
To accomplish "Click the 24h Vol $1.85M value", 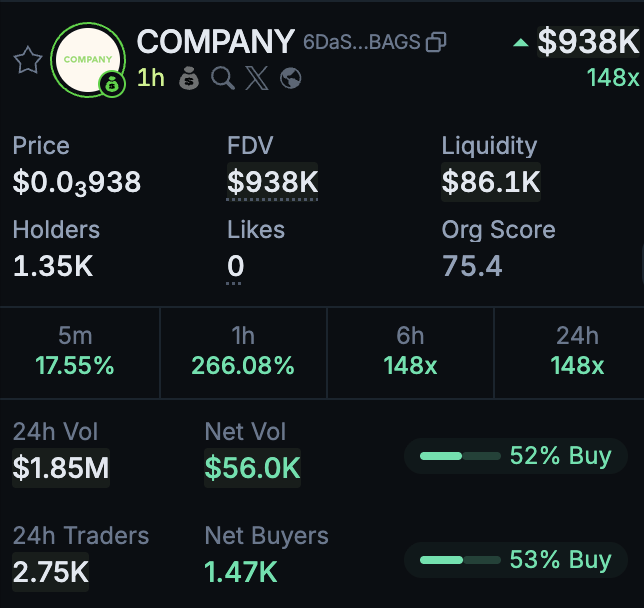I will click(61, 468).
